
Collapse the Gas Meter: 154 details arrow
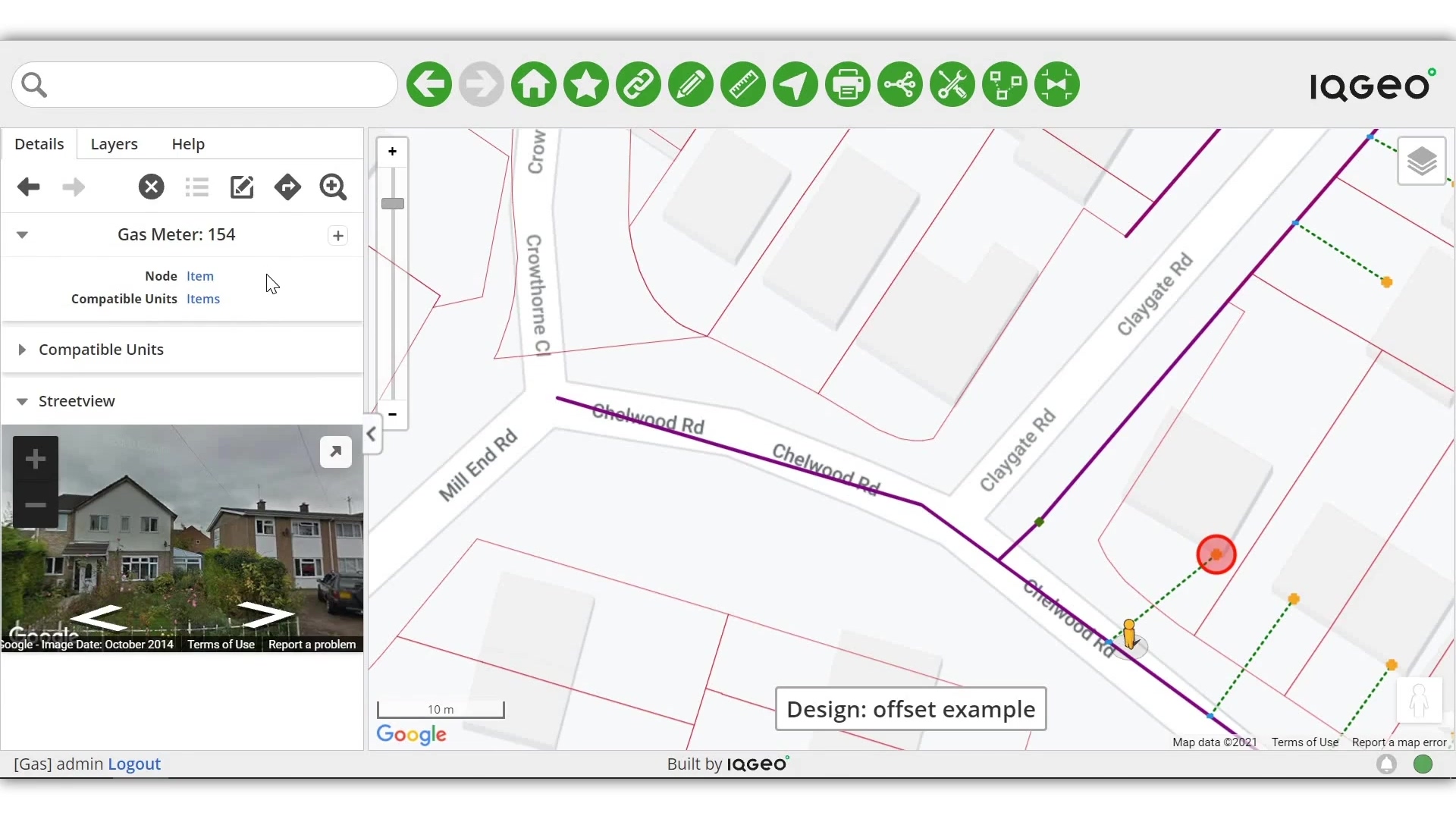[22, 235]
